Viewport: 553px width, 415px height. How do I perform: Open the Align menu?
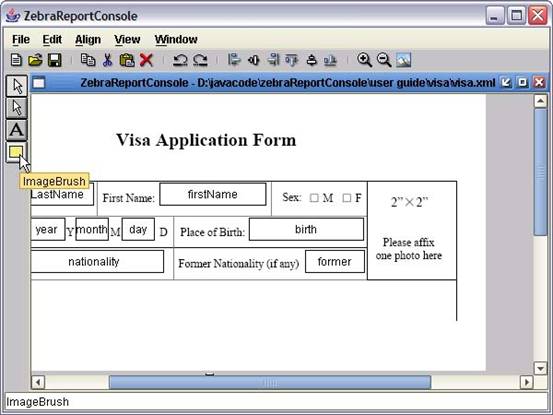click(88, 39)
